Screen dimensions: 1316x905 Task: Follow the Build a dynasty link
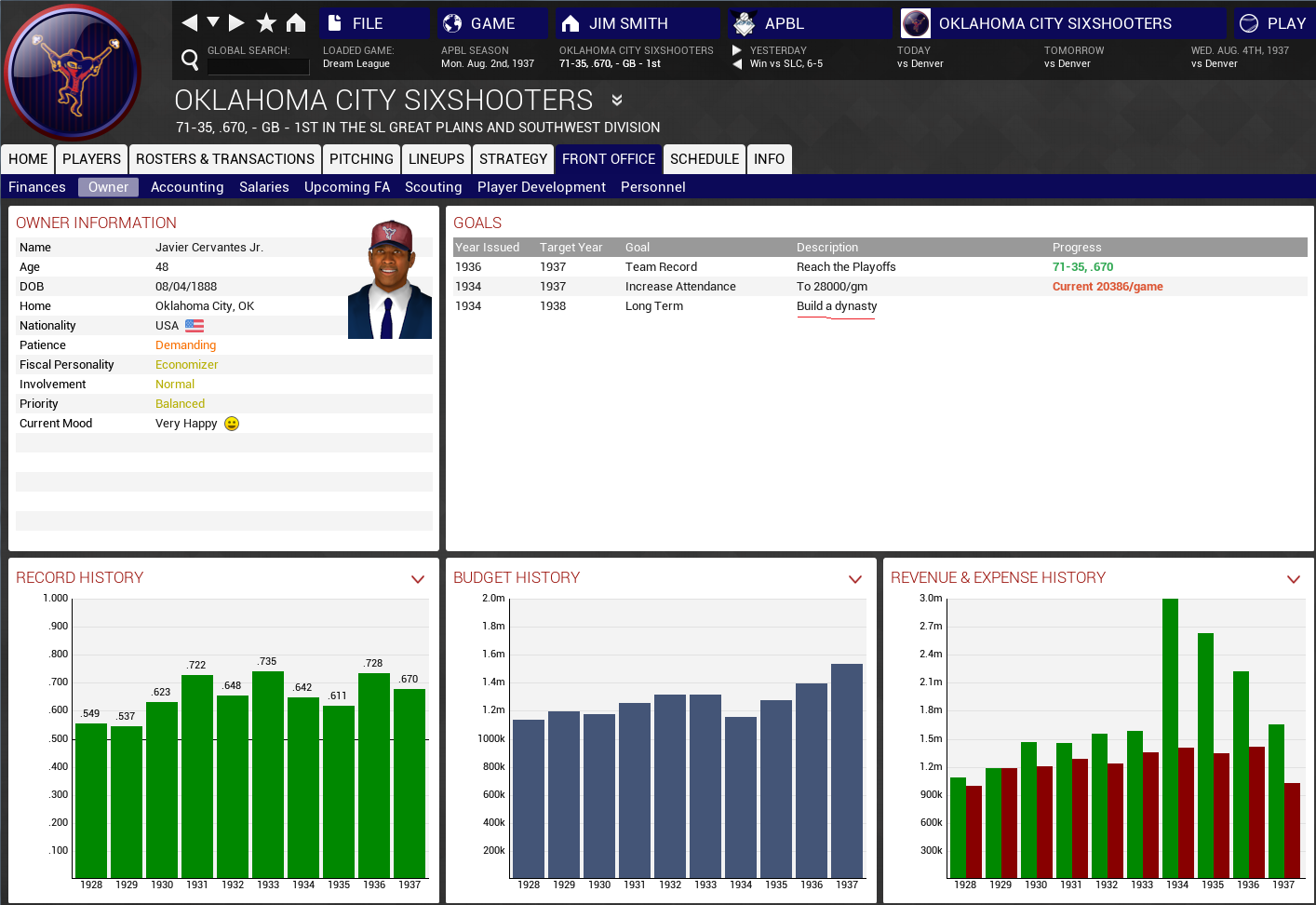[837, 306]
